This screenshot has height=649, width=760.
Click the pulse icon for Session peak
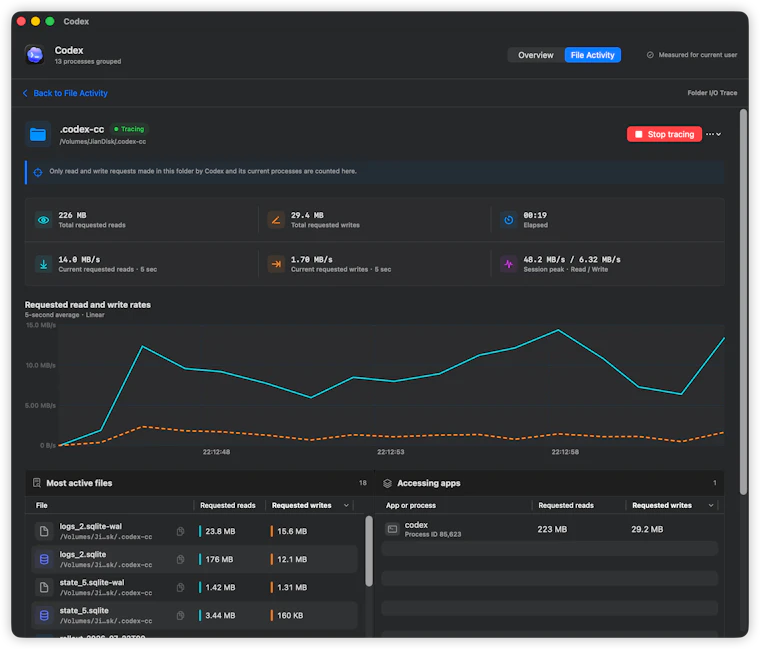click(x=508, y=264)
